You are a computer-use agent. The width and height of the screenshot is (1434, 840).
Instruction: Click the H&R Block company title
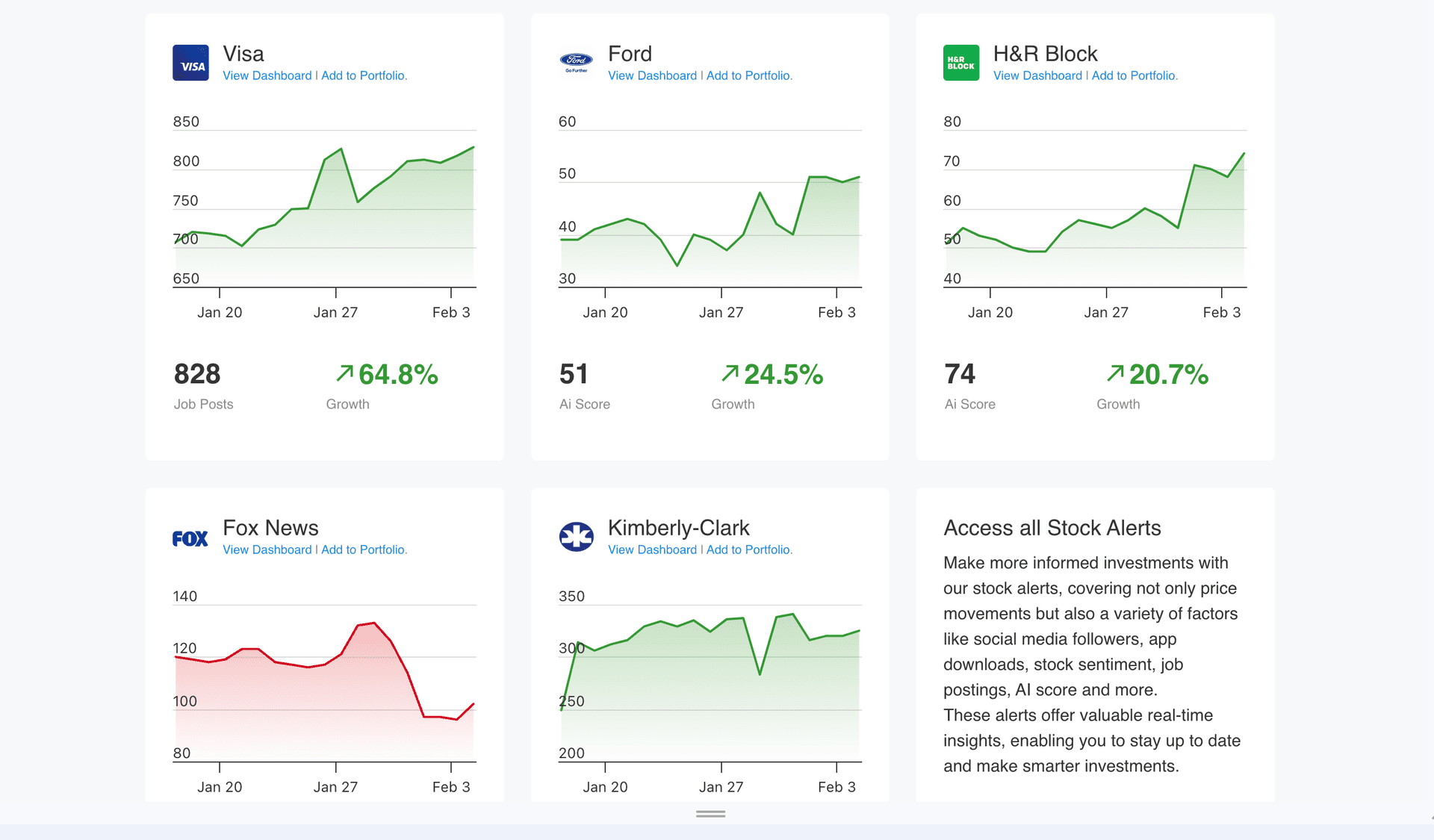point(1045,54)
